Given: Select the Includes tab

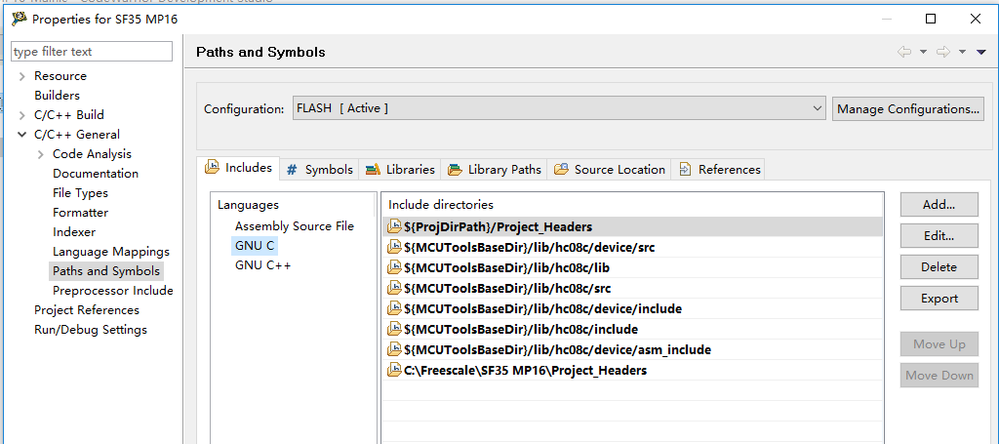Looking at the screenshot, I should point(238,168).
